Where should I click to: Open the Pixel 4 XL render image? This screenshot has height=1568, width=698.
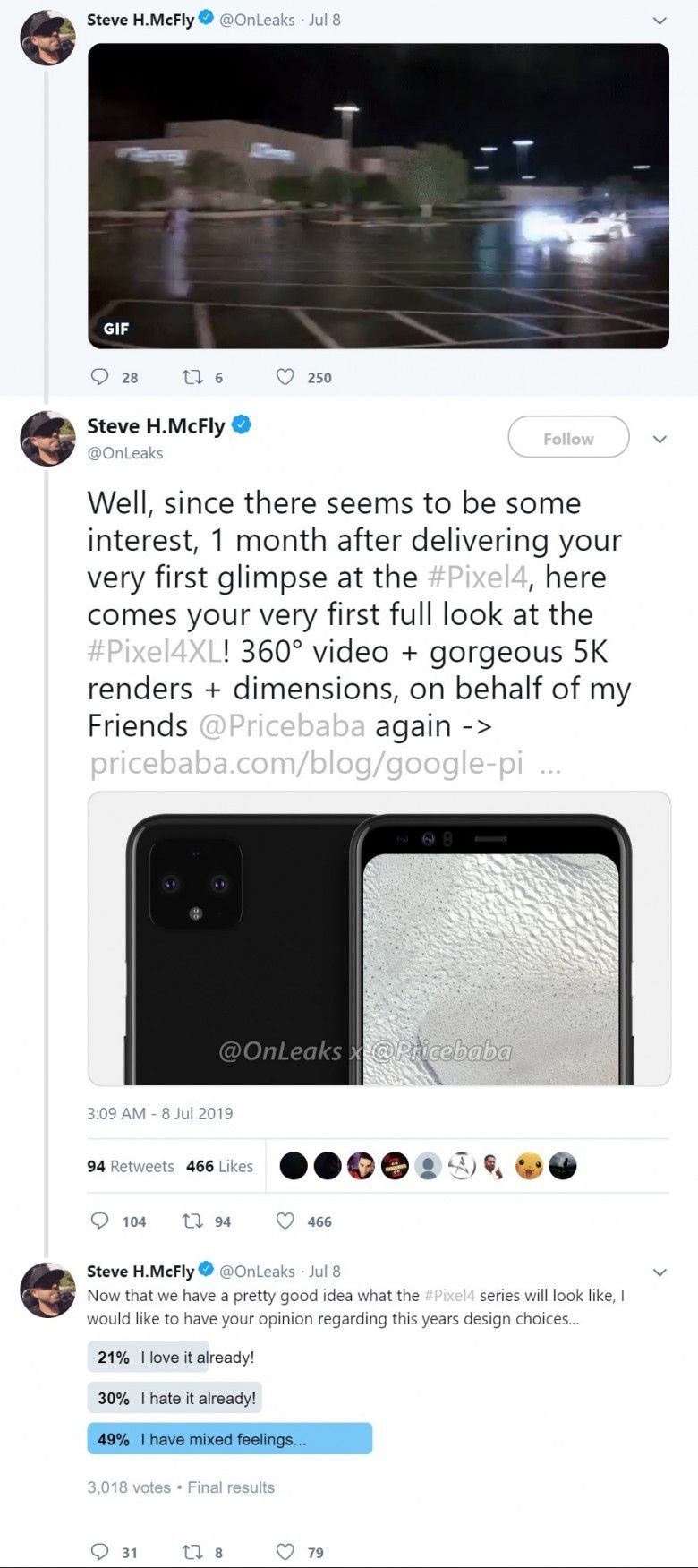point(379,938)
